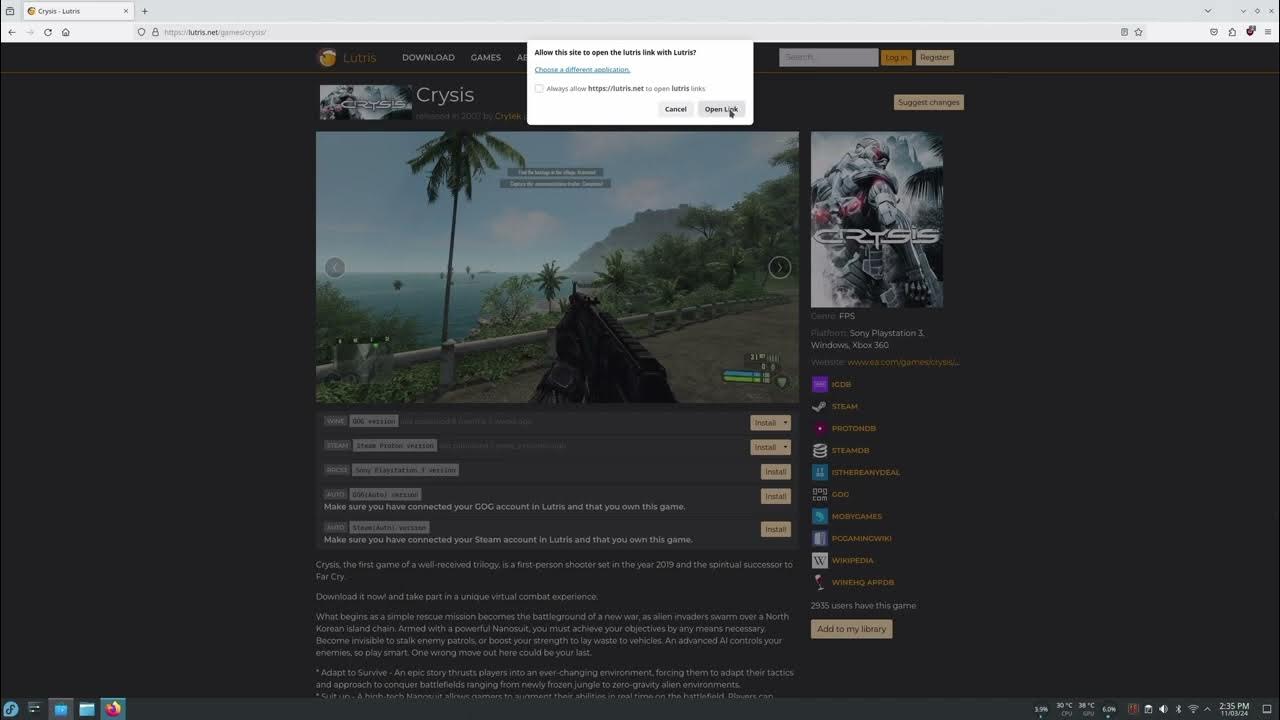Open the GAMES menu item

click(x=485, y=57)
